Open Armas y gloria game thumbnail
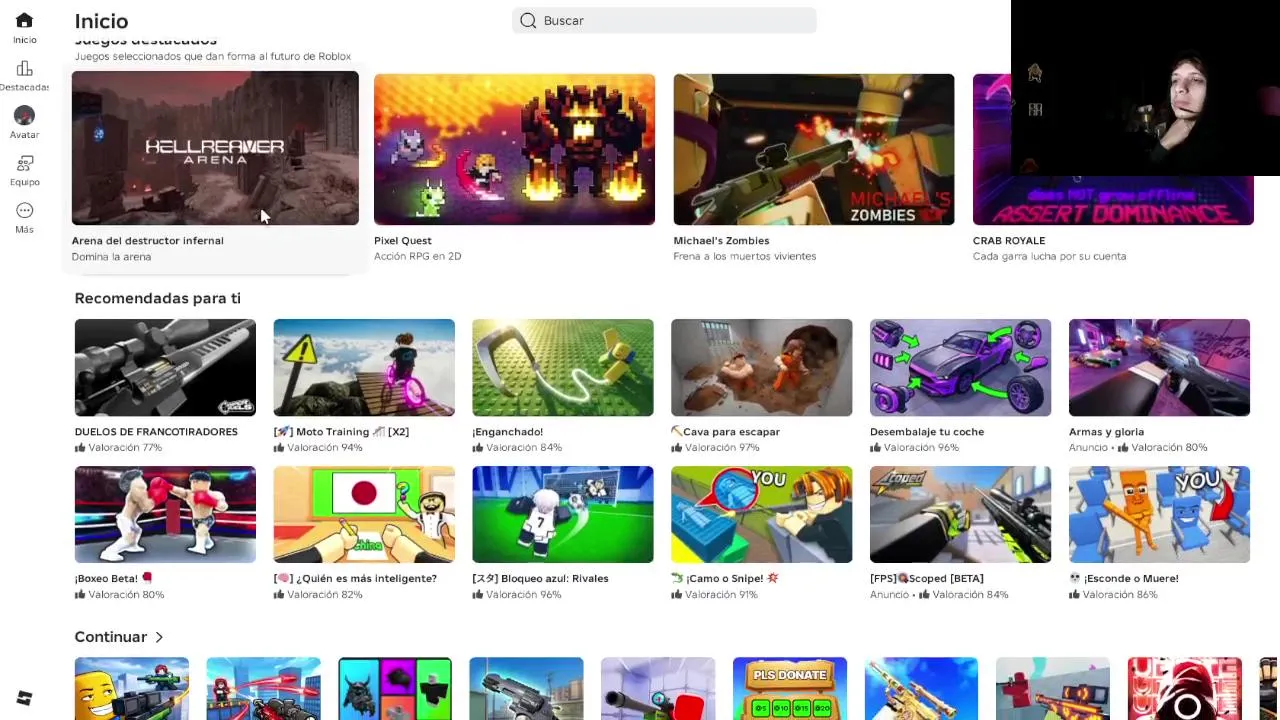 click(x=1159, y=367)
